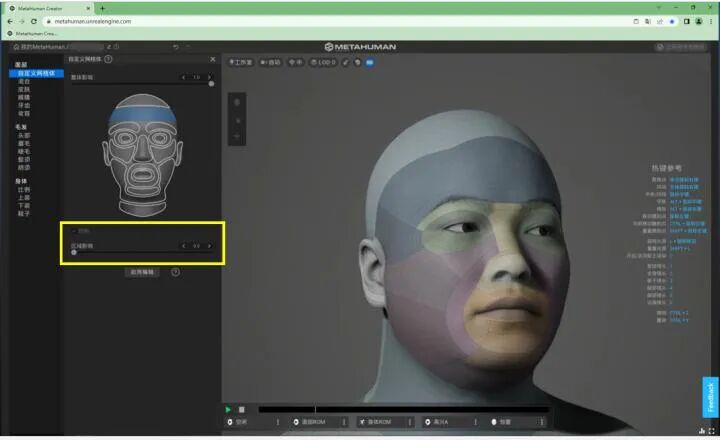Open the 工作室 lighting dropdown

point(241,62)
